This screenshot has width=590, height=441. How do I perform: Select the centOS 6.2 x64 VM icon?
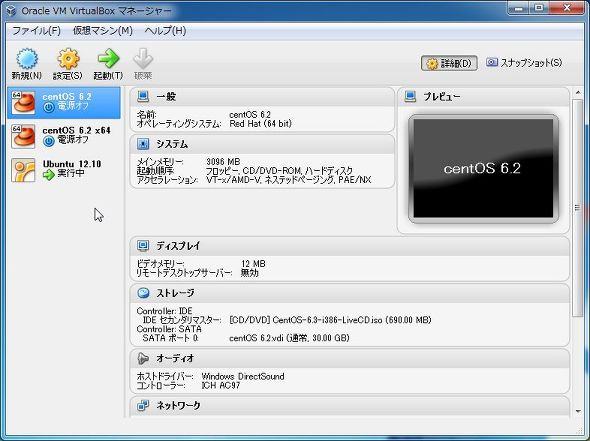23,136
